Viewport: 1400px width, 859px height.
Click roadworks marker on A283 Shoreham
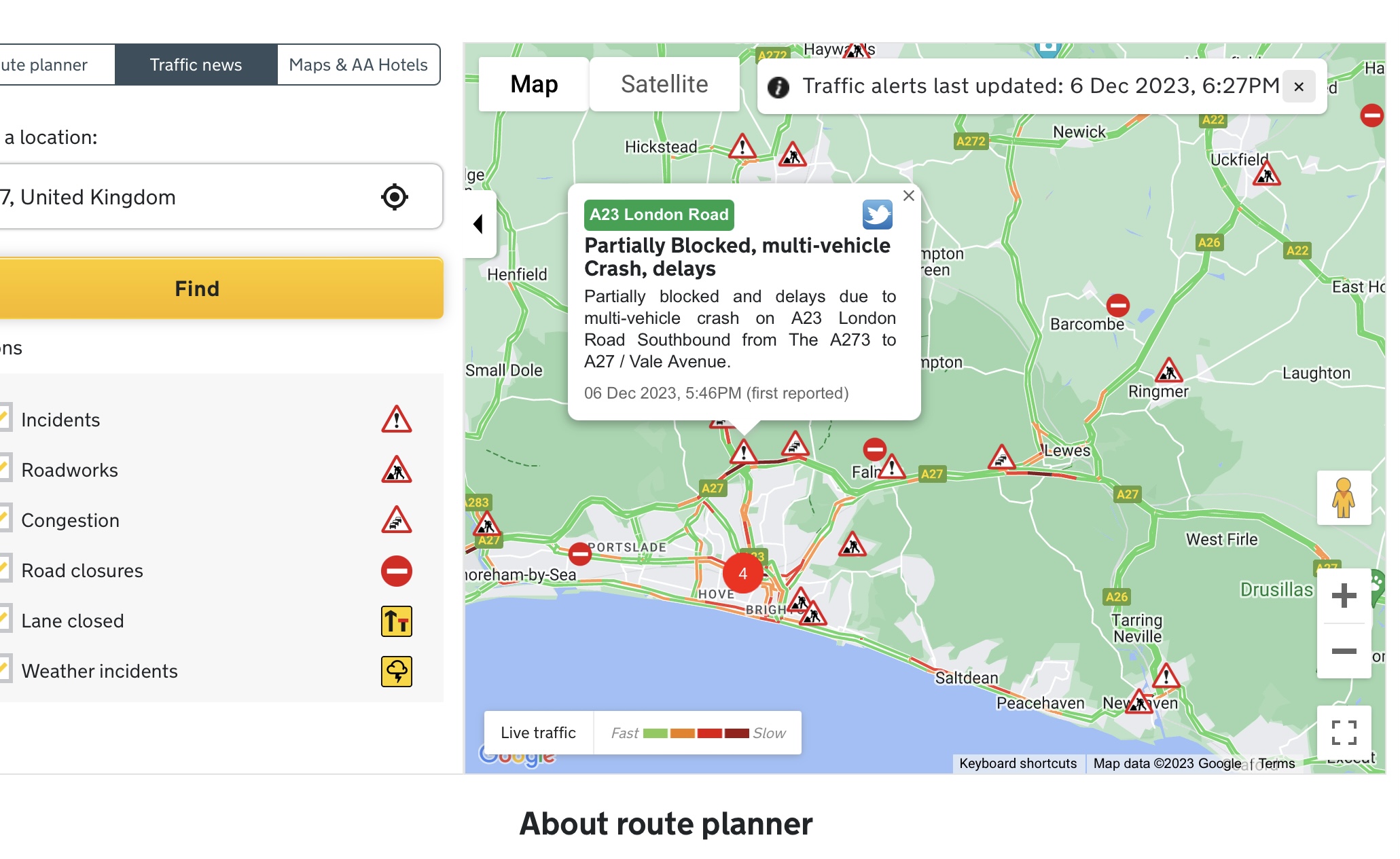(486, 524)
